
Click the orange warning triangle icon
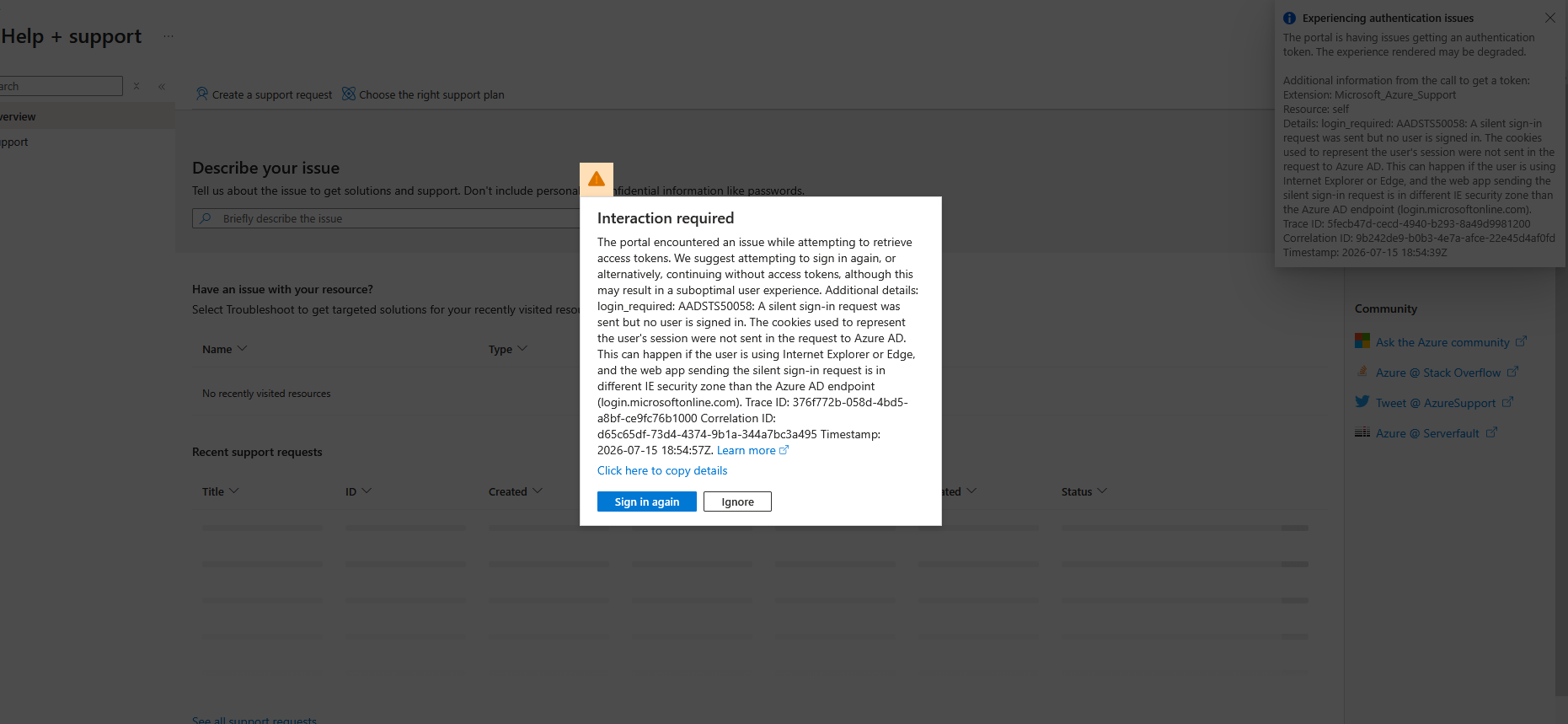coord(597,179)
